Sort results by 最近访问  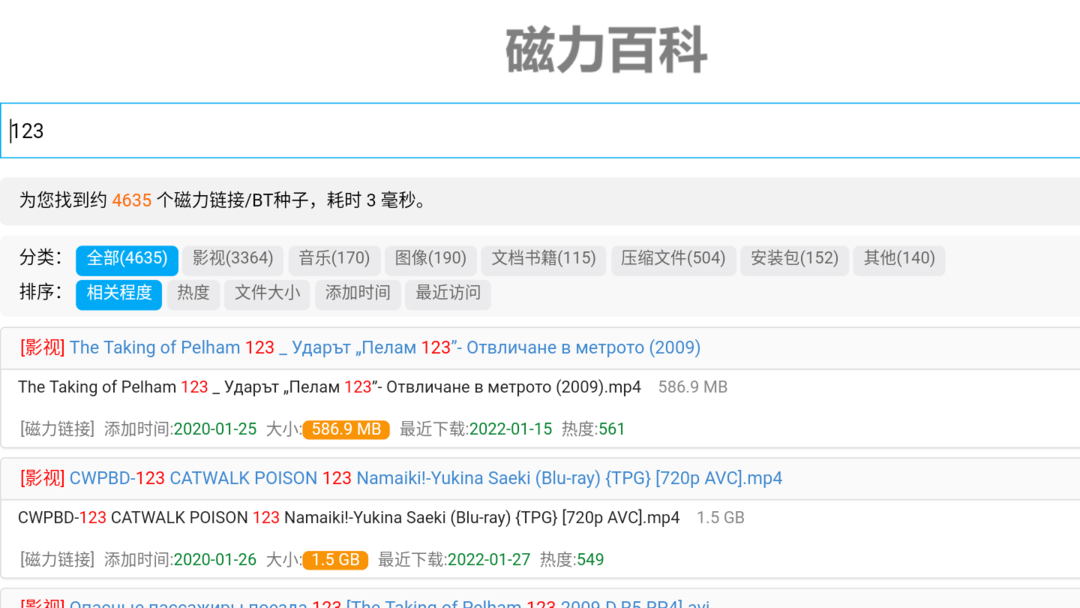point(448,293)
